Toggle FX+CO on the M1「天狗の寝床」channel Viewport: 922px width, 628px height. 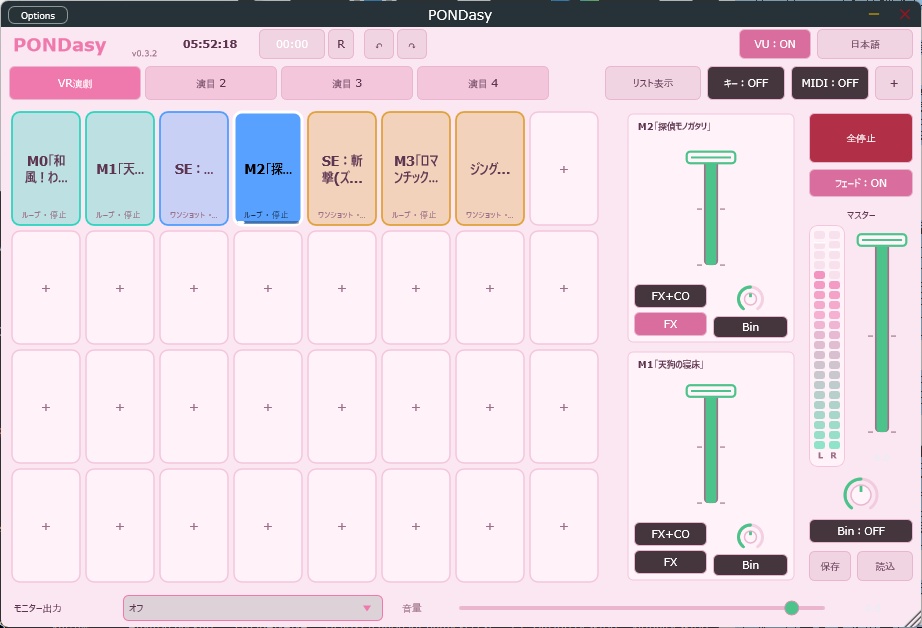pos(670,534)
